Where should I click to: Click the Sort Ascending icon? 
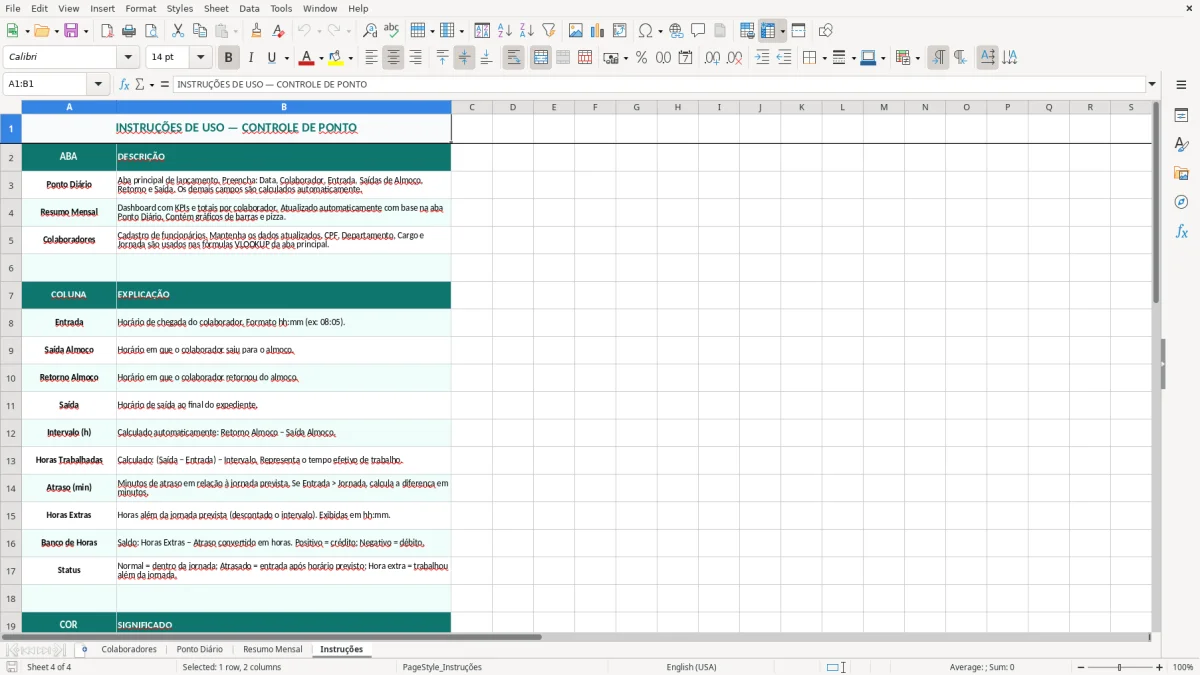click(505, 31)
